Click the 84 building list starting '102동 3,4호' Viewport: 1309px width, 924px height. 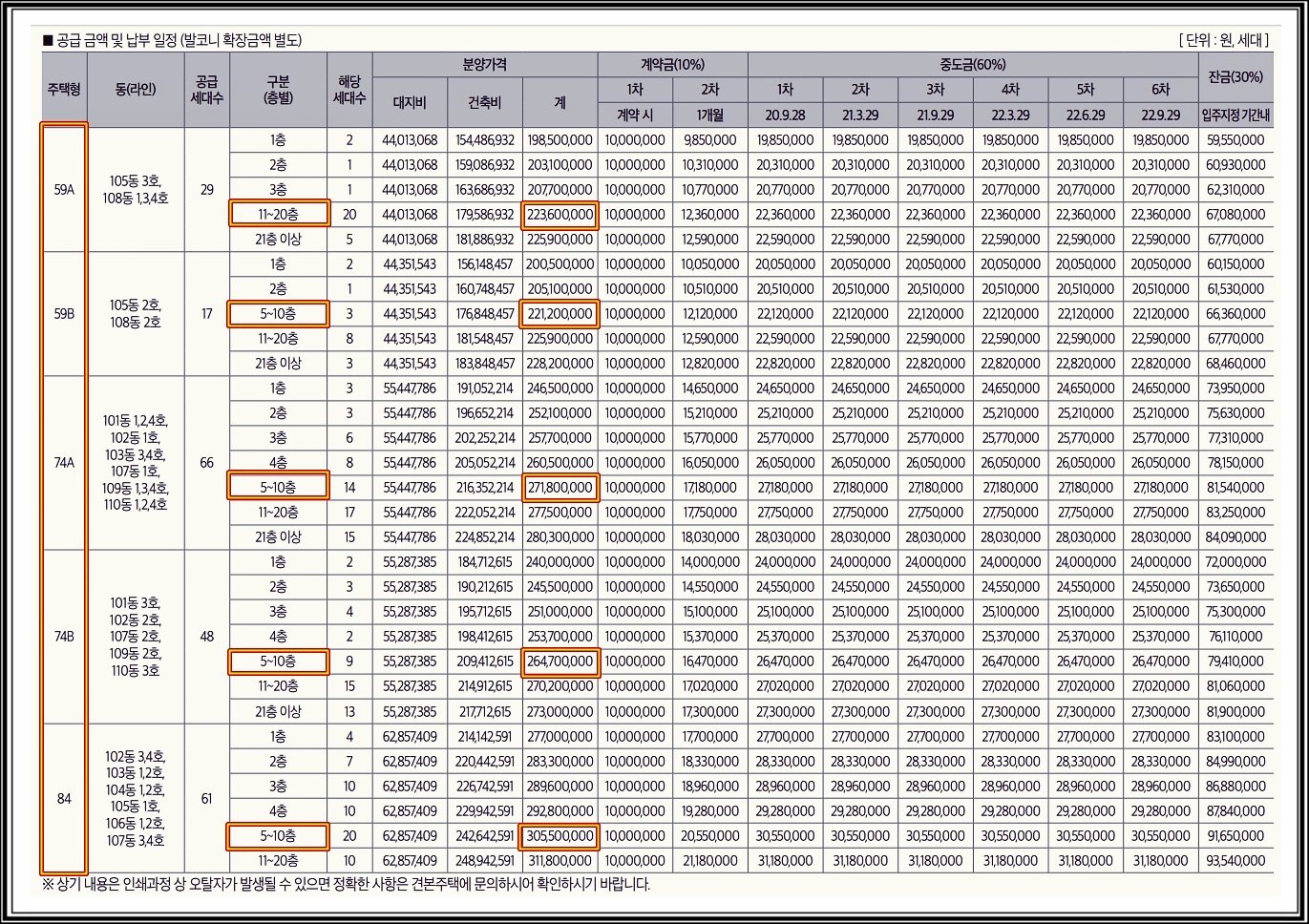click(136, 798)
